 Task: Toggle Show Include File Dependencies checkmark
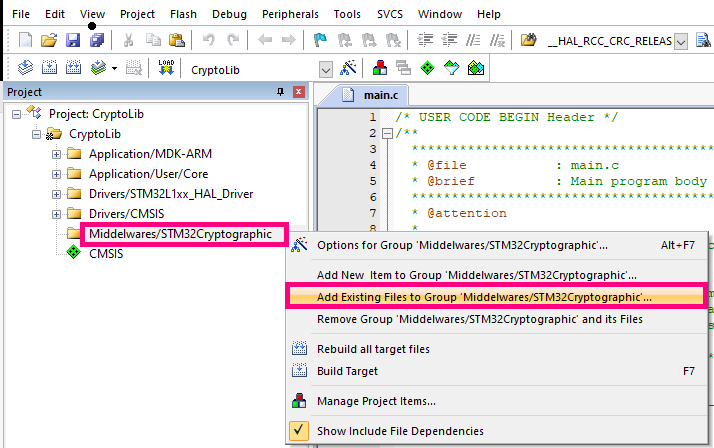(299, 430)
